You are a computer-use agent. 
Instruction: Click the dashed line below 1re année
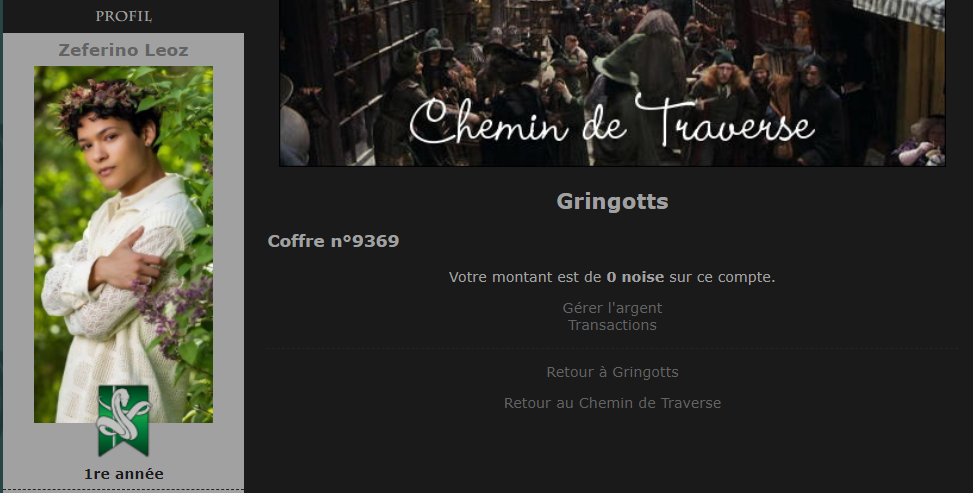click(x=123, y=489)
